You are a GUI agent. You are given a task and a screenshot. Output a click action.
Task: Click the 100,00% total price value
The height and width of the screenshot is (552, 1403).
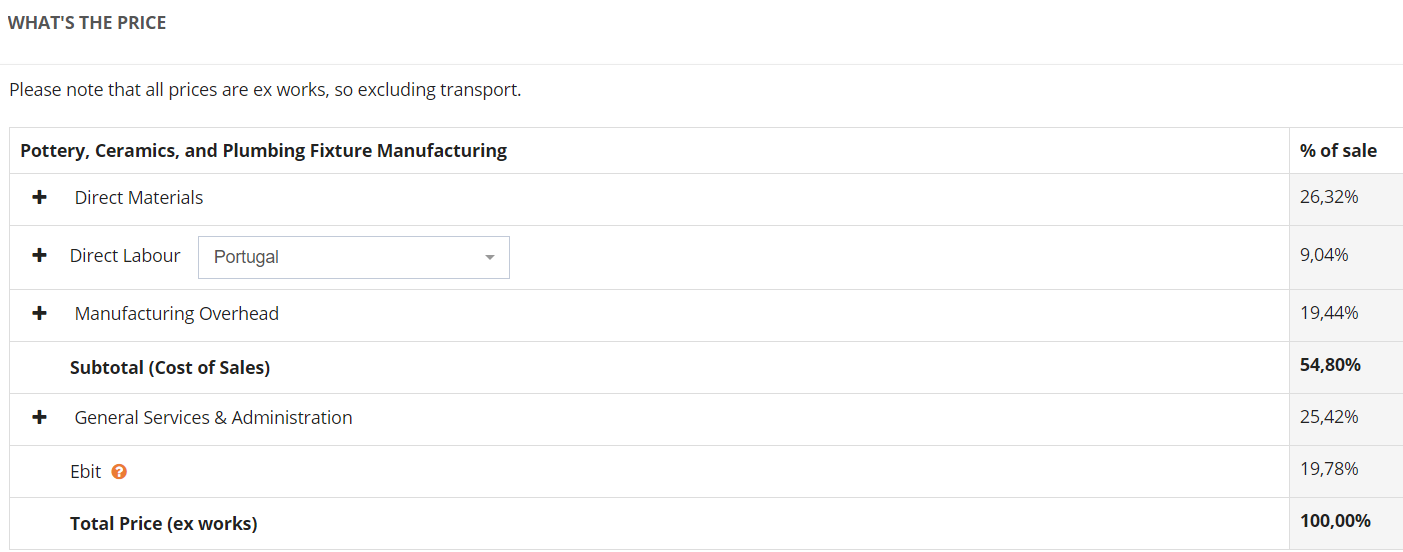[x=1335, y=521]
